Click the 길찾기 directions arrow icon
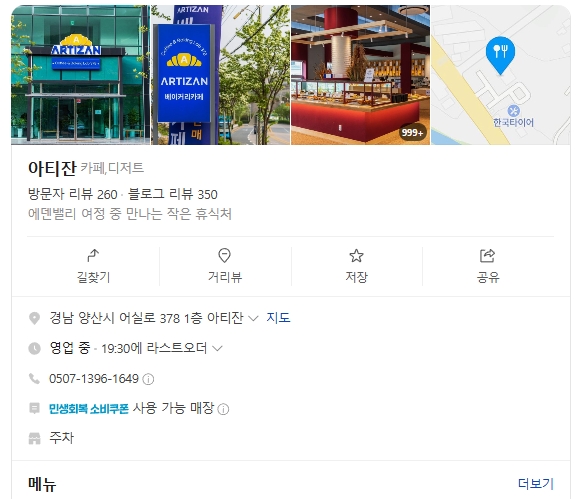Image resolution: width=588 pixels, height=499 pixels. [x=93, y=255]
